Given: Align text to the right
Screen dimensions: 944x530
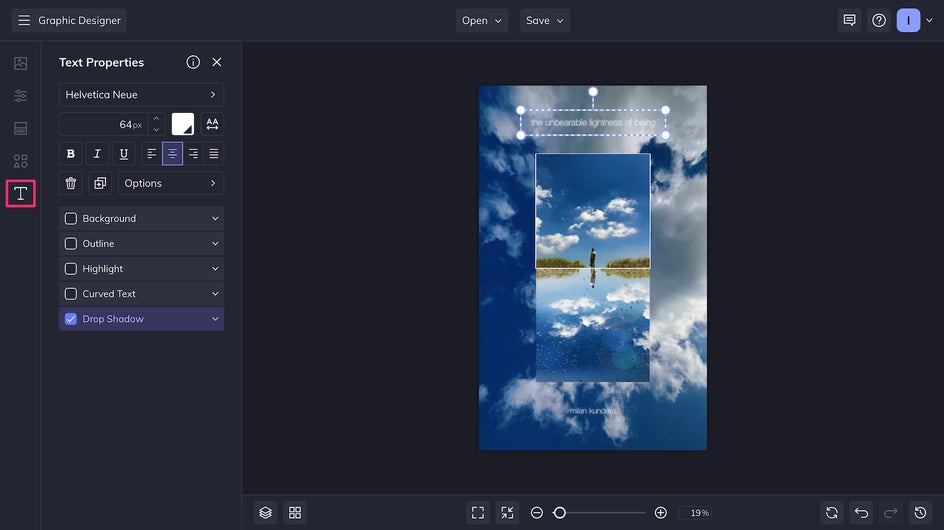Looking at the screenshot, I should click(x=193, y=154).
